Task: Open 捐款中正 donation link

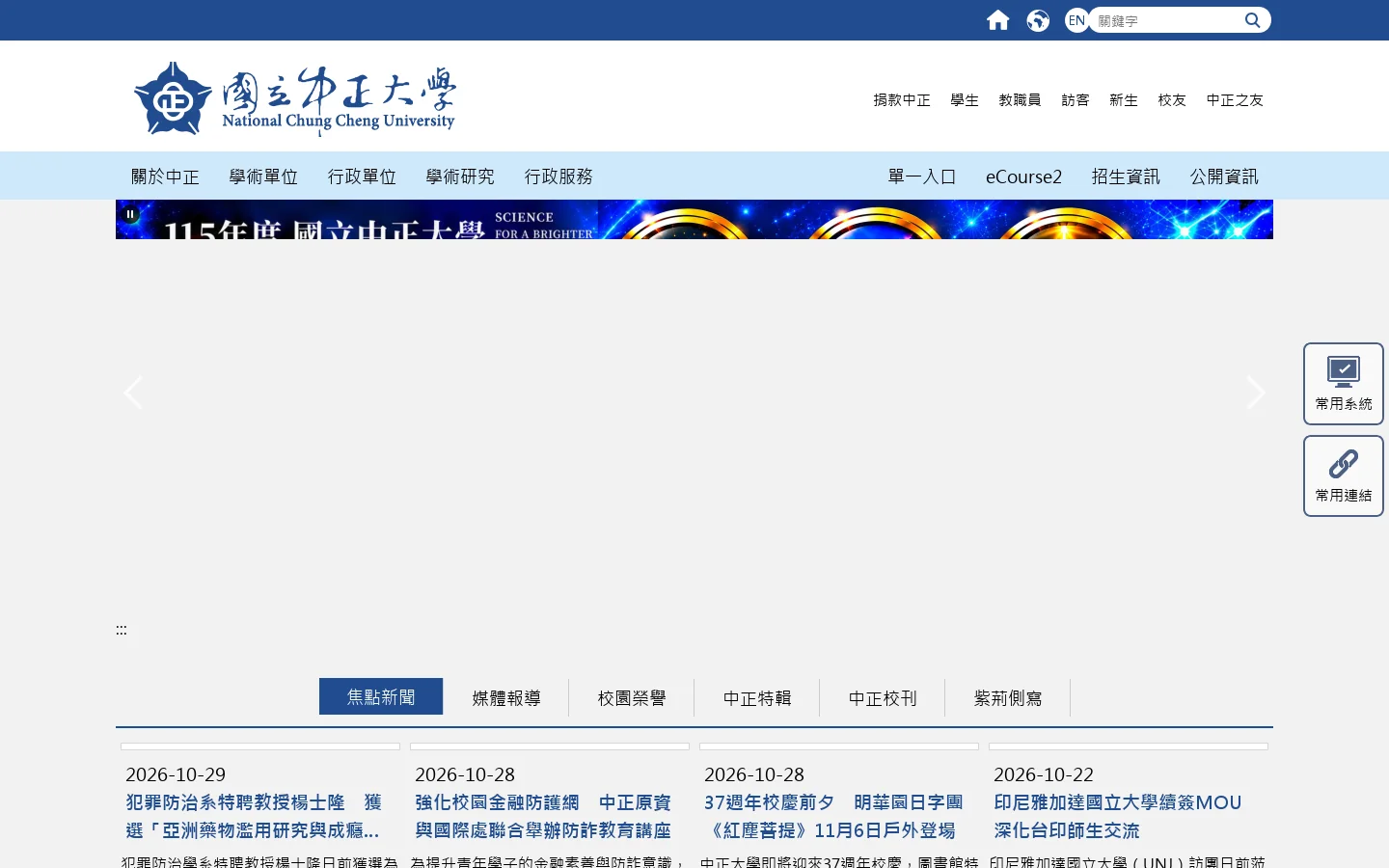Action: pyautogui.click(x=902, y=100)
